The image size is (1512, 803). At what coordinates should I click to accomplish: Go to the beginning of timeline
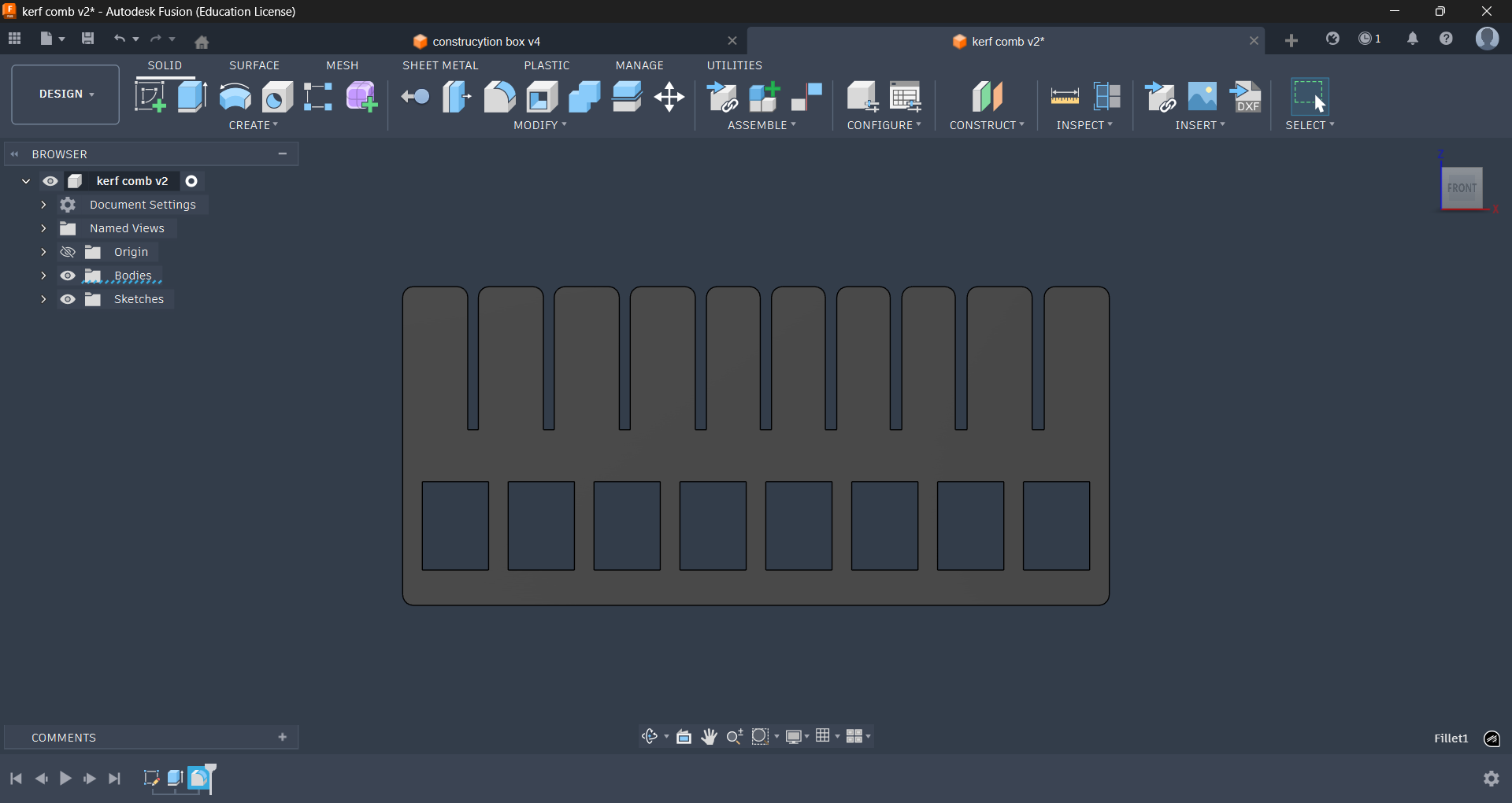click(x=16, y=779)
